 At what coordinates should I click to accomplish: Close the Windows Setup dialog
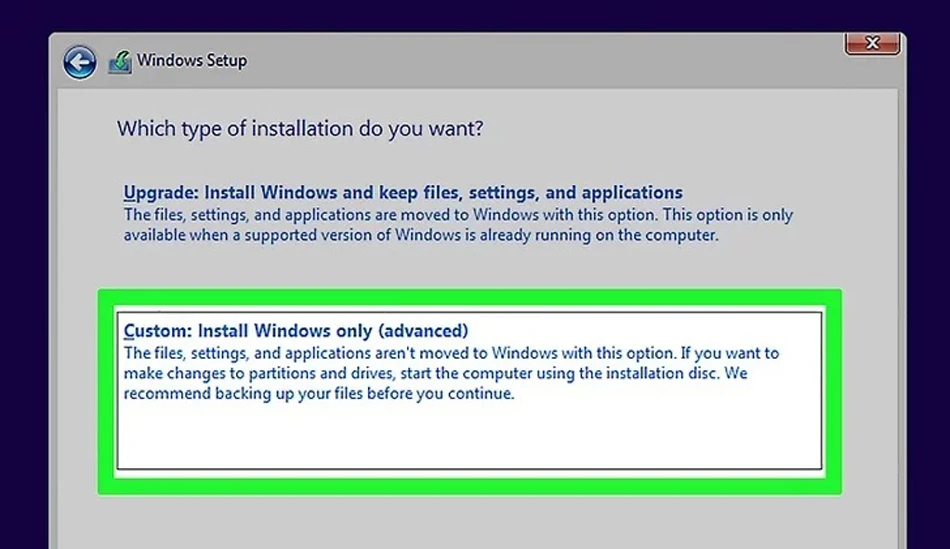[872, 44]
